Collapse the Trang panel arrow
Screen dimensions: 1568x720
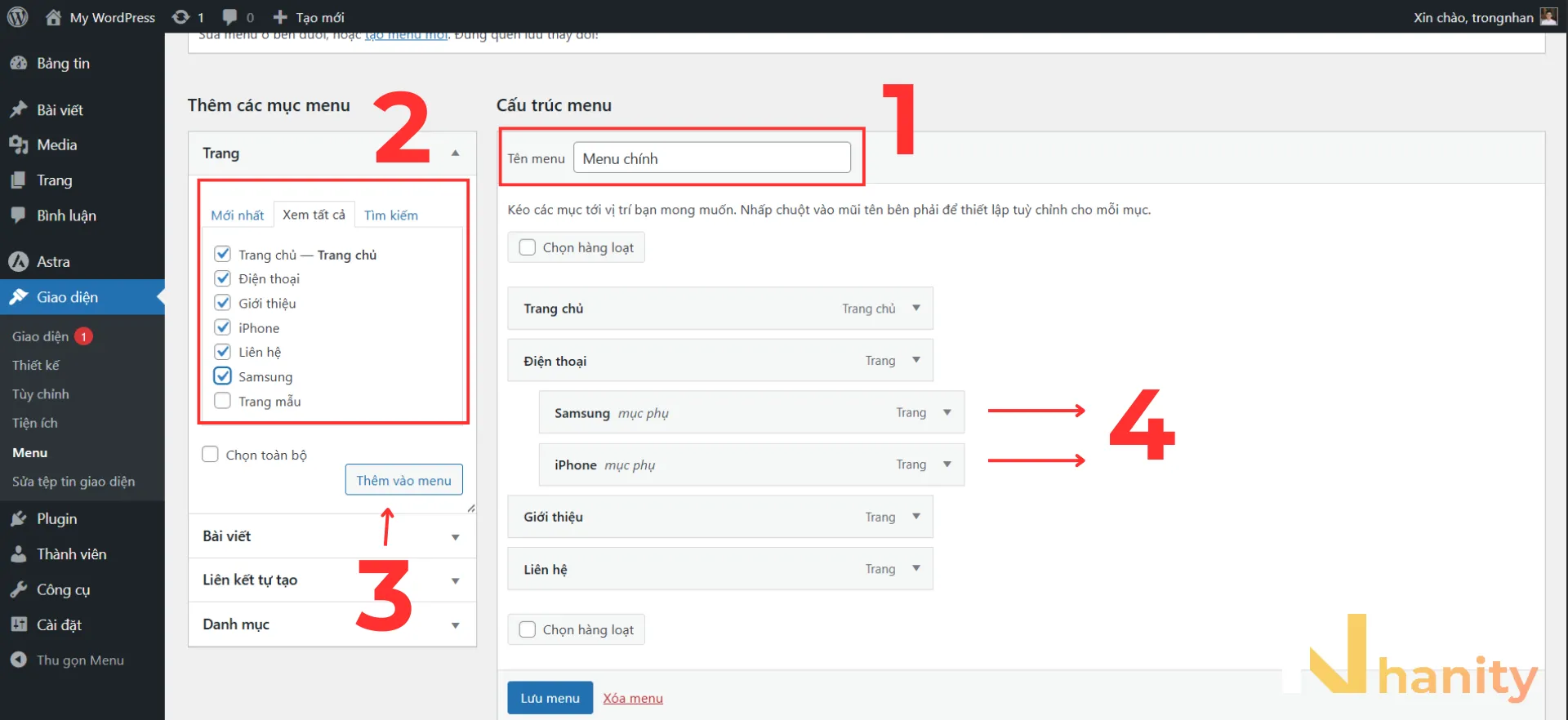tap(456, 153)
